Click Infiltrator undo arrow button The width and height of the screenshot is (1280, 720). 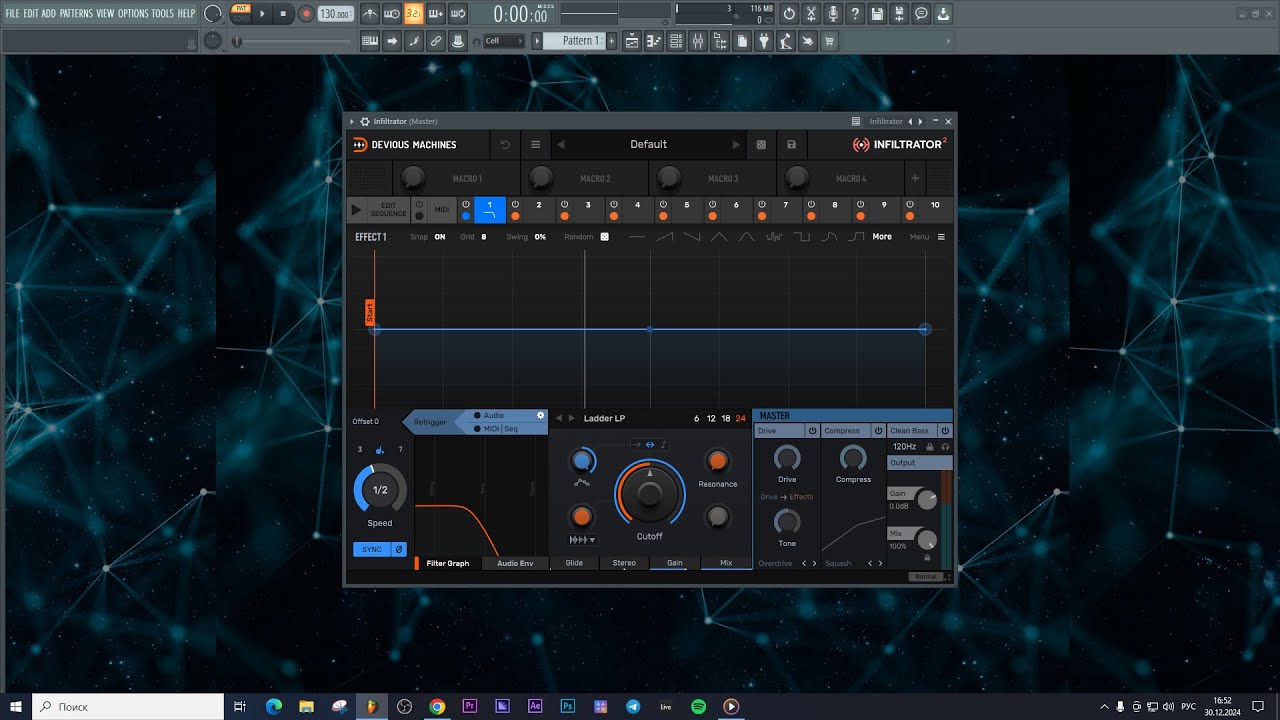[x=505, y=144]
